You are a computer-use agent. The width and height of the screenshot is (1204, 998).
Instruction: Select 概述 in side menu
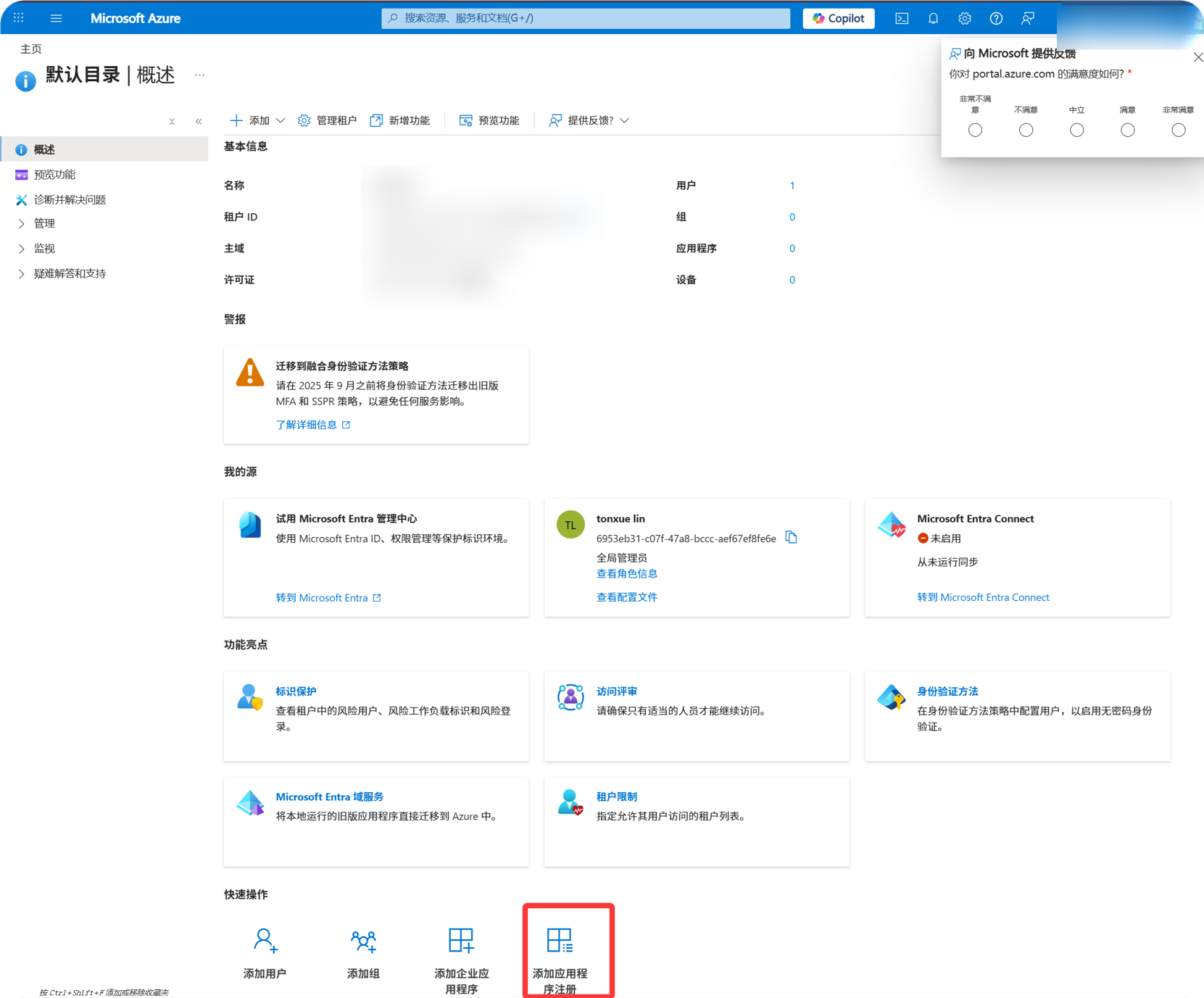click(104, 149)
